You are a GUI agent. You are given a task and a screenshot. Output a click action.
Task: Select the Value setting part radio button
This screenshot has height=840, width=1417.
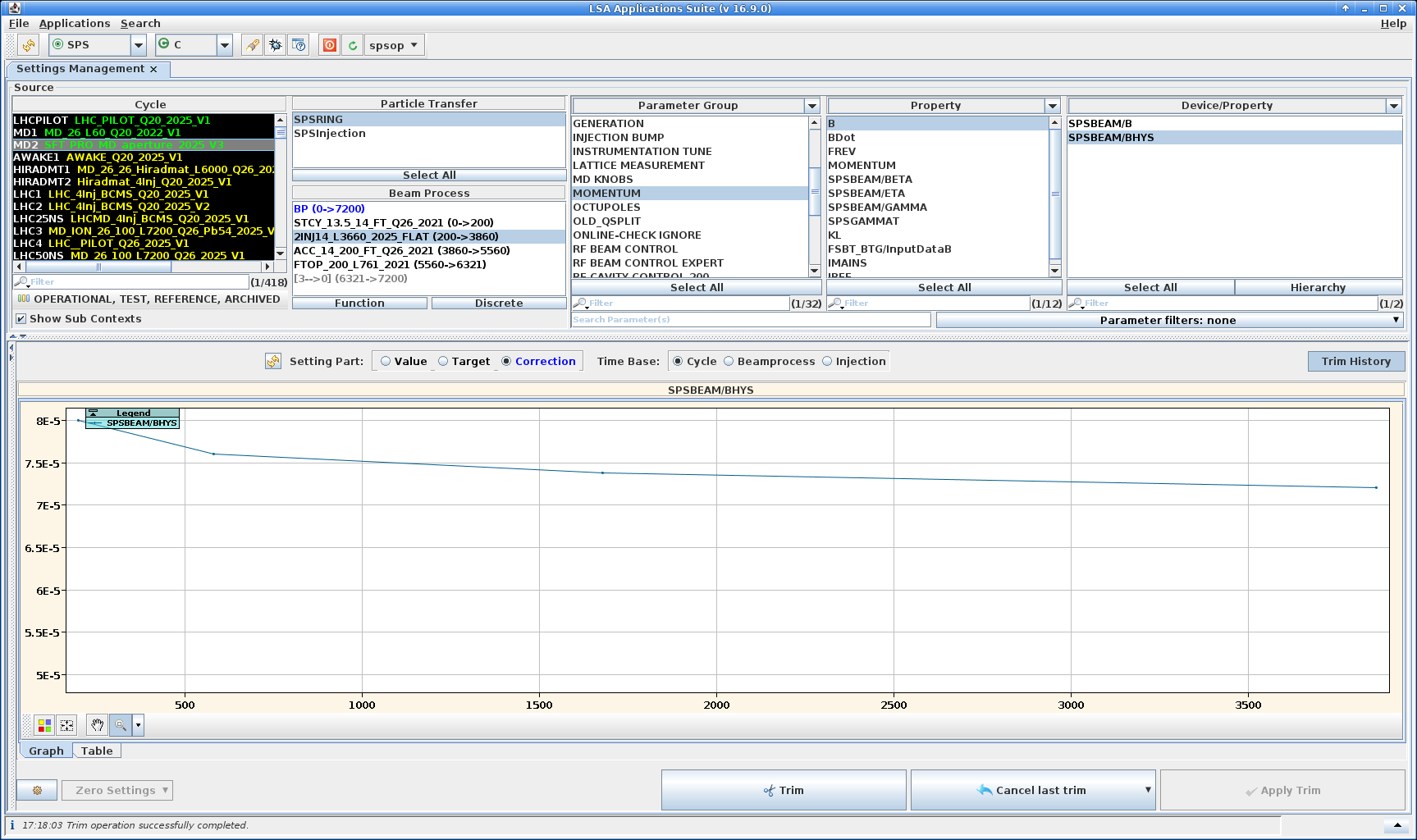click(386, 362)
